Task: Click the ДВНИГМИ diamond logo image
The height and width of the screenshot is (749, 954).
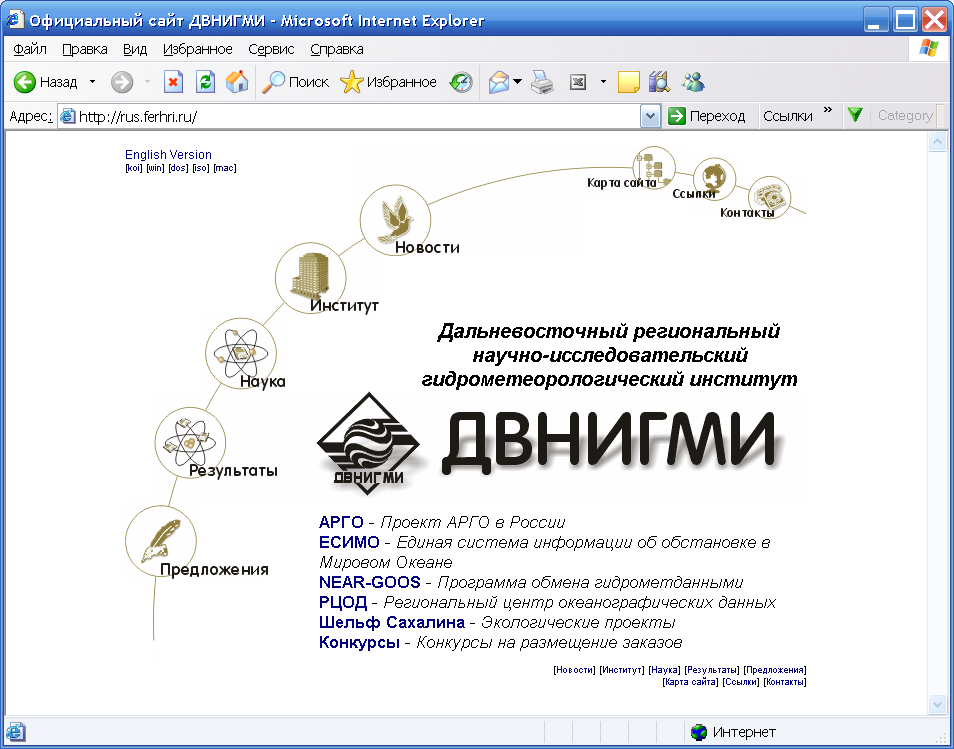Action: 369,442
